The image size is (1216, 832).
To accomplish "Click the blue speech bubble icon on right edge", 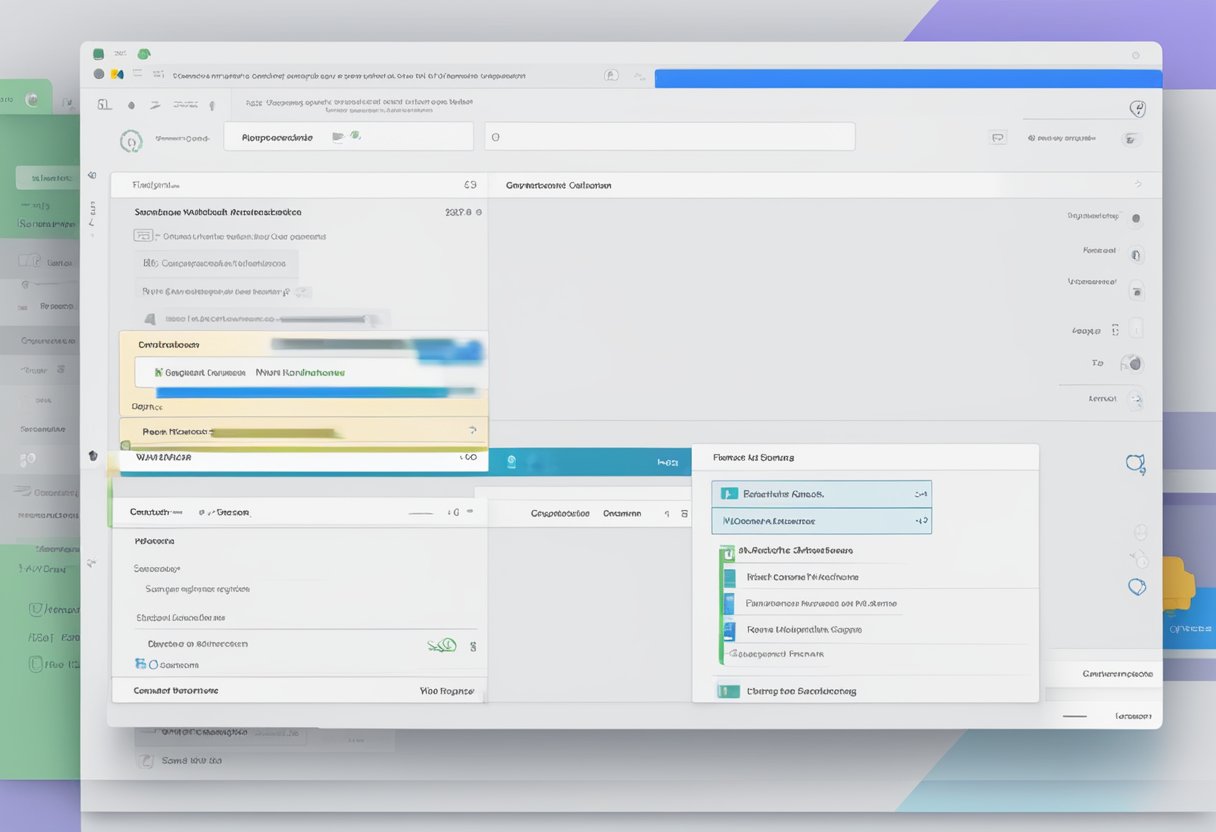I will pyautogui.click(x=1135, y=463).
